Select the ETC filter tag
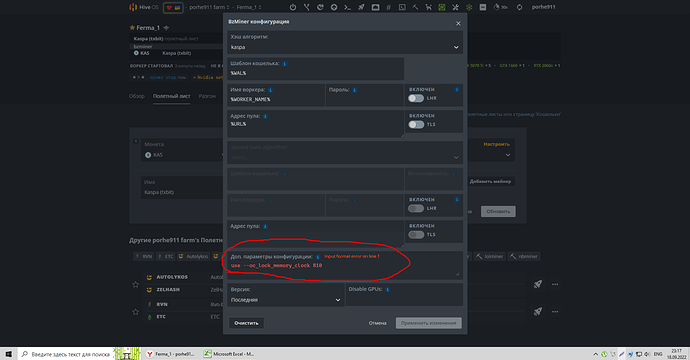Screen dimensions: 690x360 (166, 256)
